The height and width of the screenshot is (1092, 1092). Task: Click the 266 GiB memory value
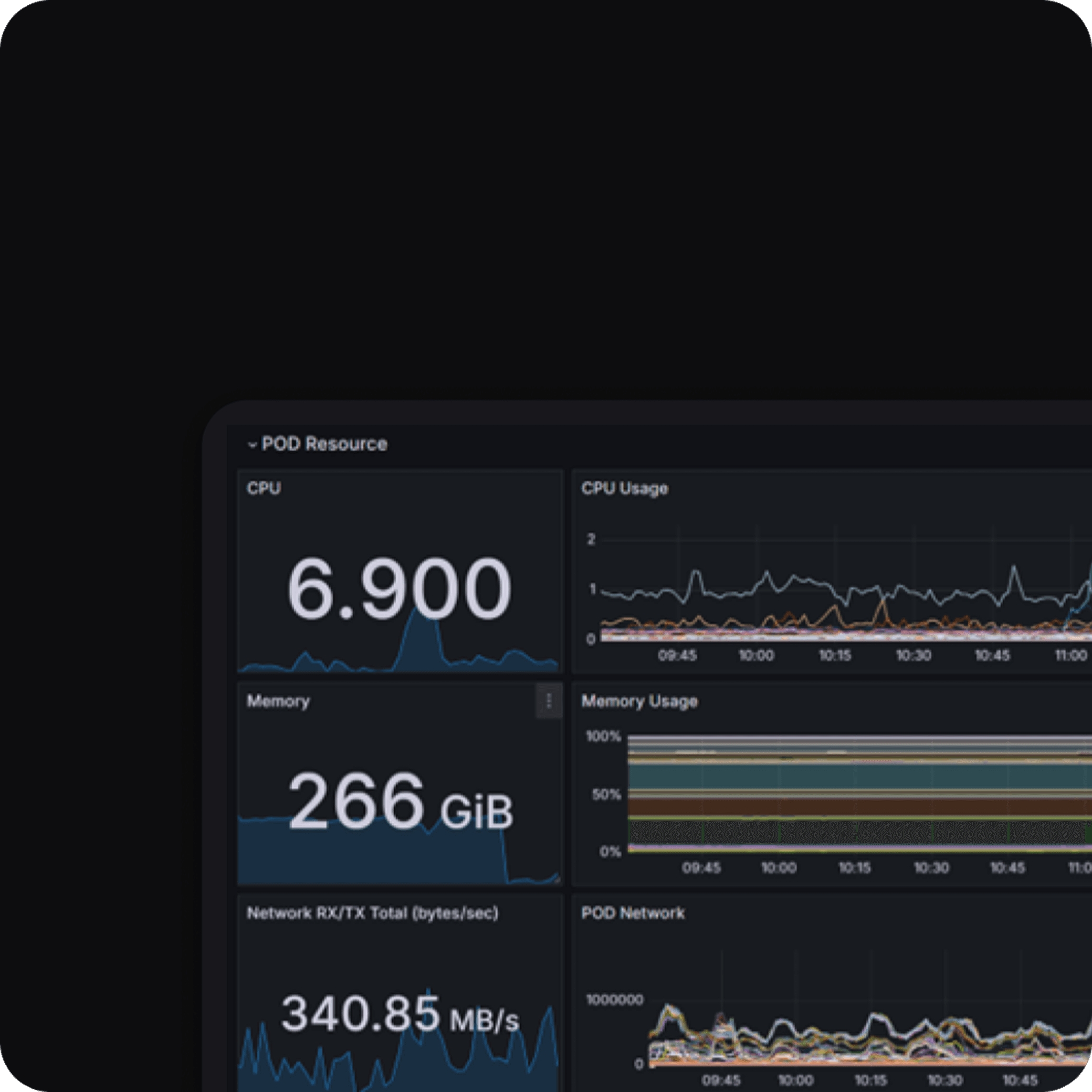[400, 802]
